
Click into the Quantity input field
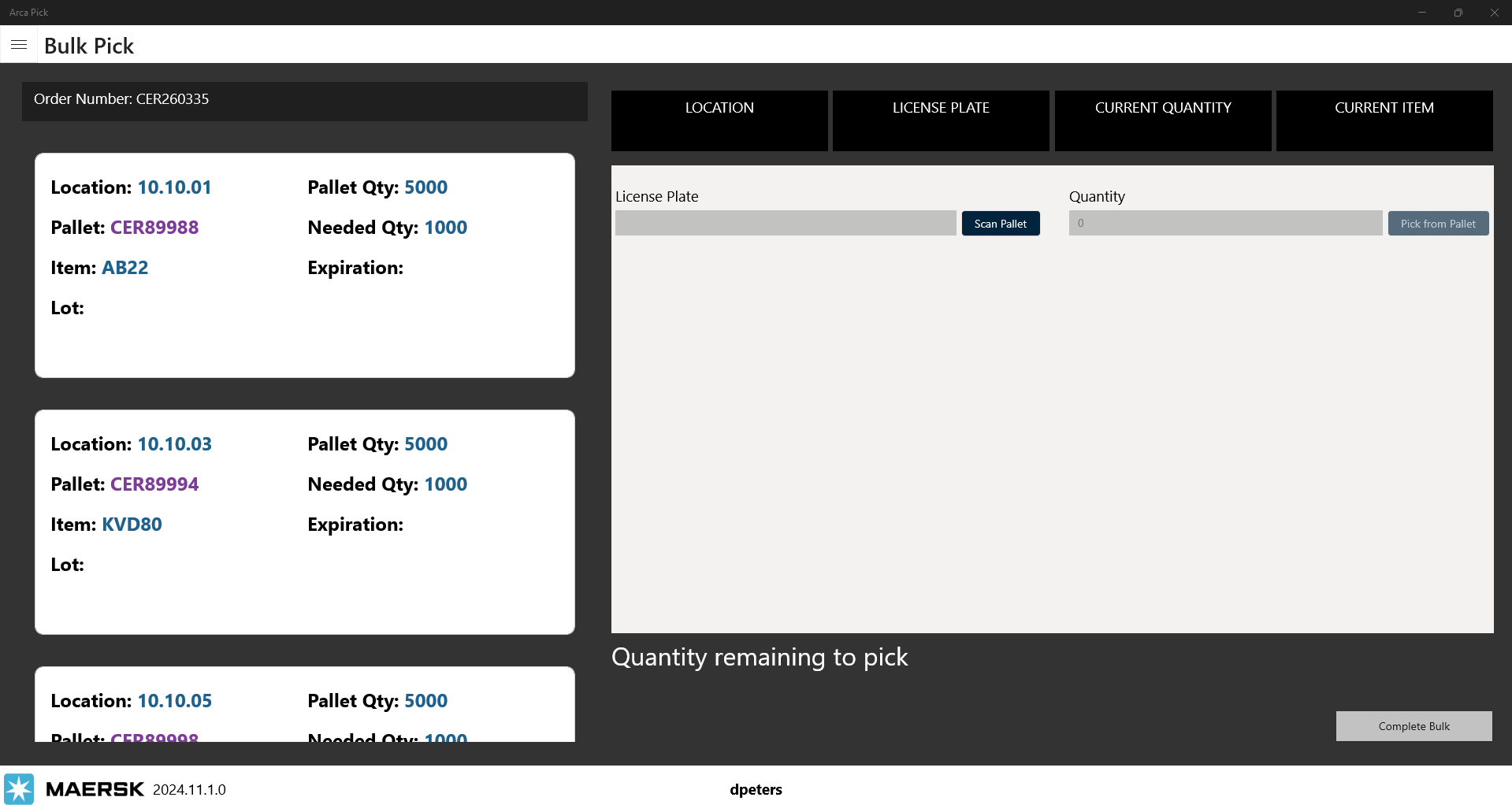click(1224, 224)
